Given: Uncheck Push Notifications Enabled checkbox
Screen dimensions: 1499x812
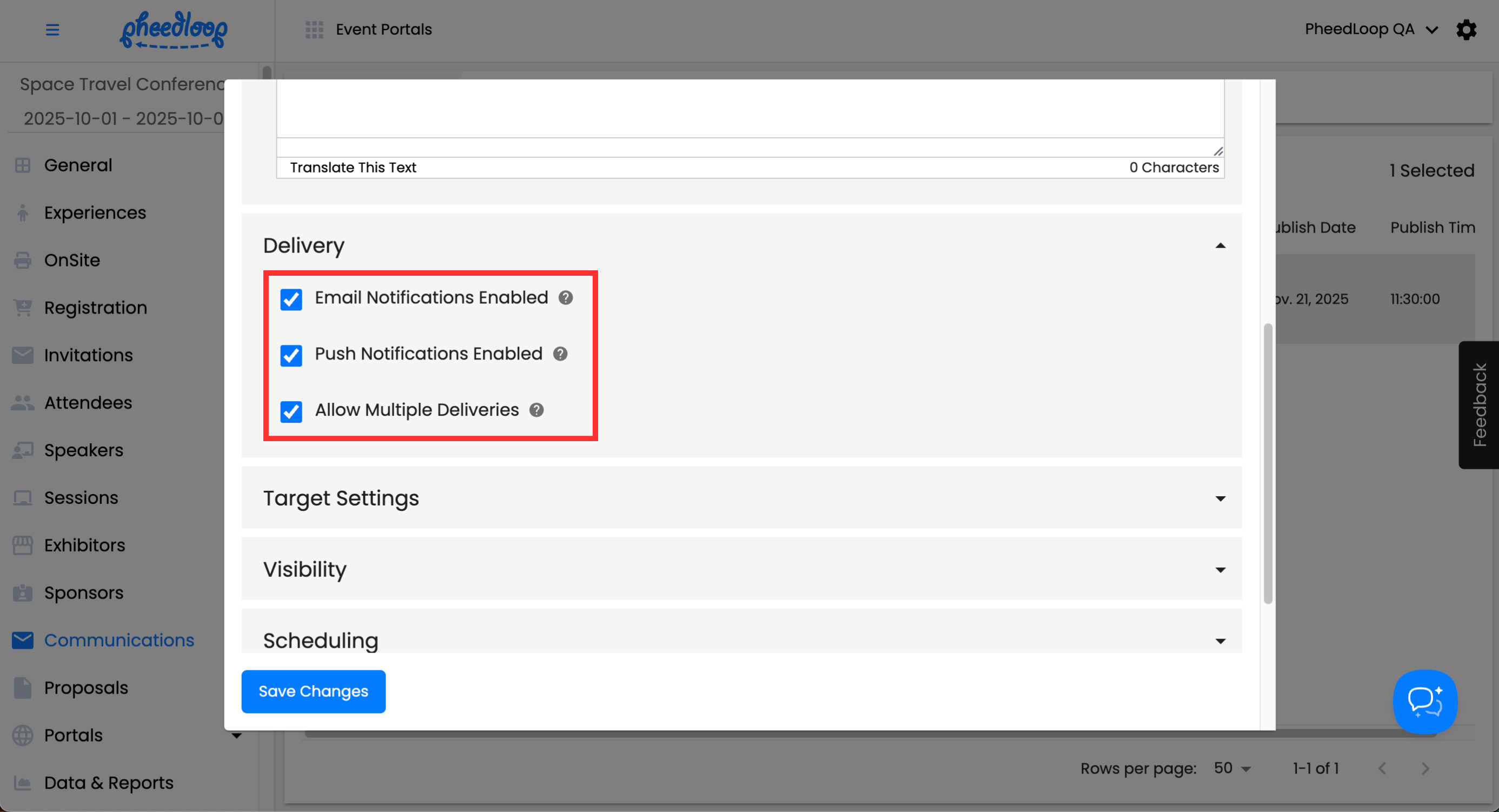Looking at the screenshot, I should coord(291,355).
